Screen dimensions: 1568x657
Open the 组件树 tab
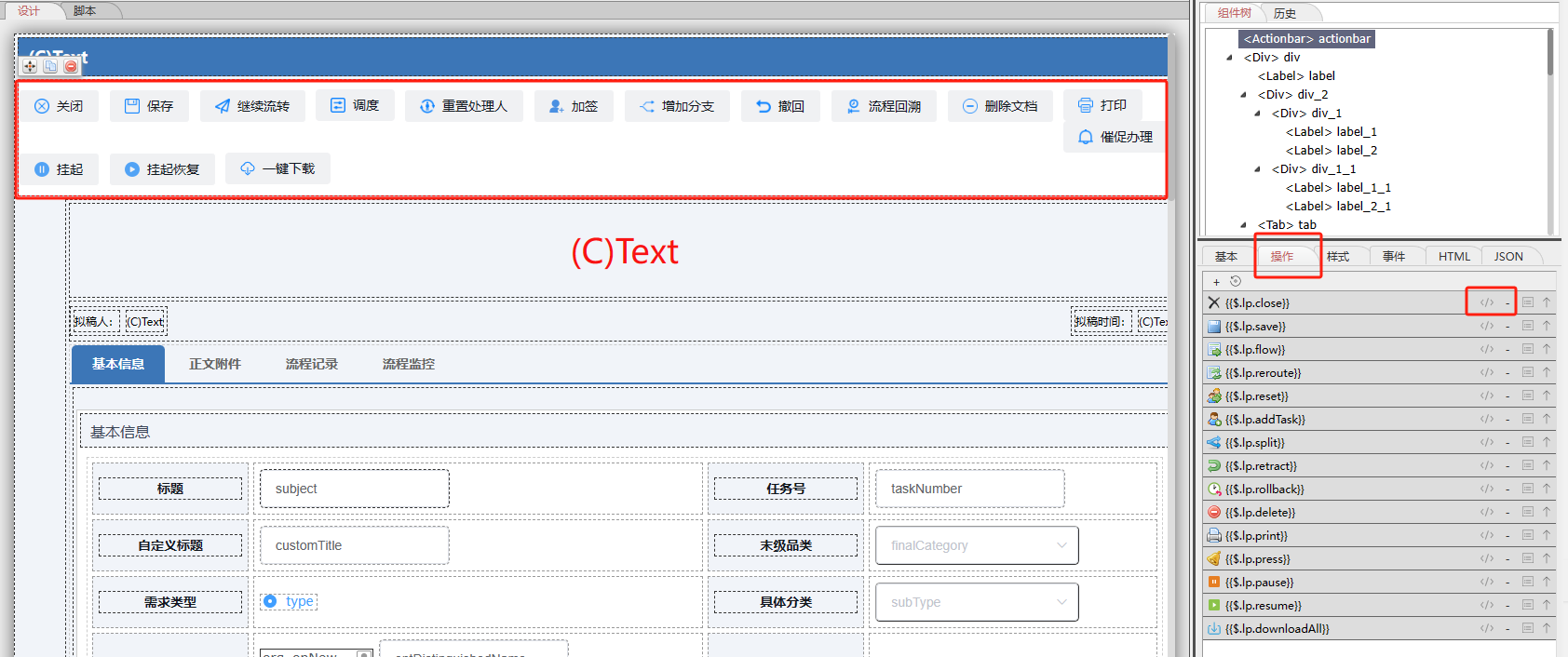[x=1235, y=13]
